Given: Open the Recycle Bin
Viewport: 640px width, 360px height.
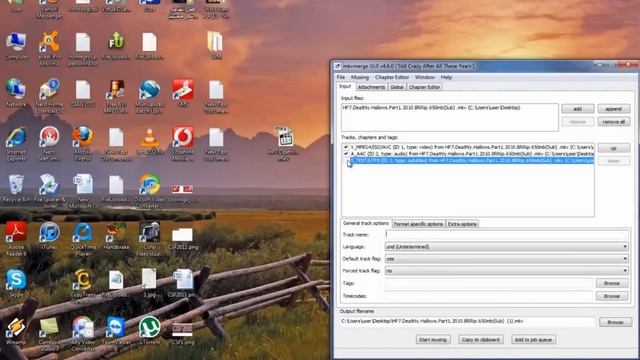Looking at the screenshot, I should coord(16,189).
